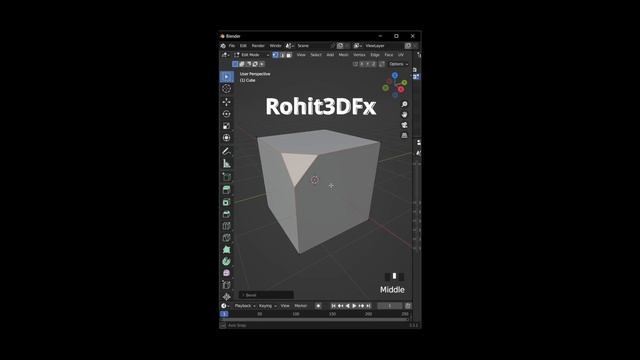Enable vertex select mode

pos(276,55)
